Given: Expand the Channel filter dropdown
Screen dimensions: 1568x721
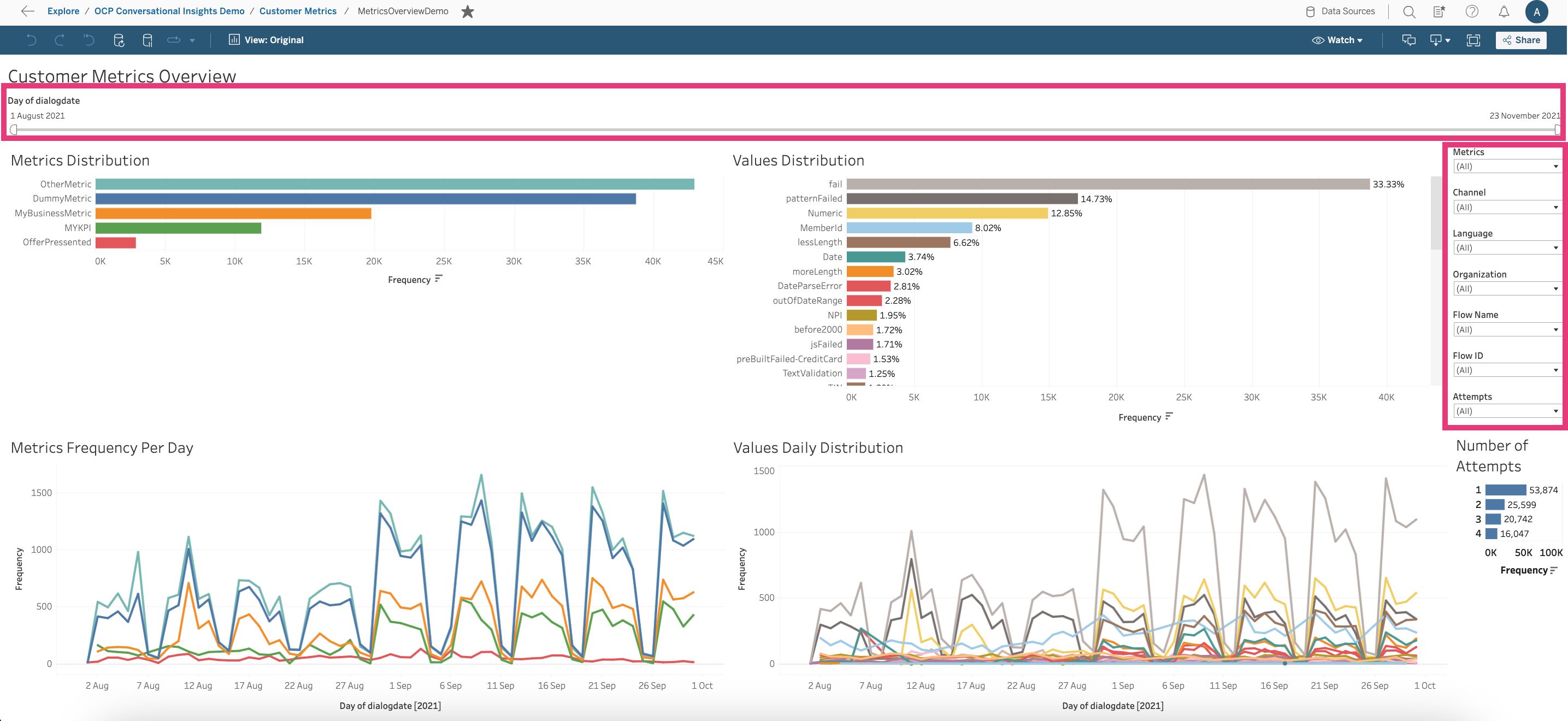Looking at the screenshot, I should coord(1506,208).
